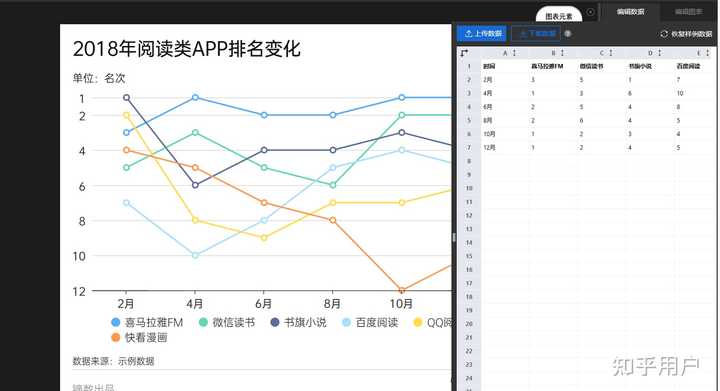The width and height of the screenshot is (720, 391).
Task: Sort column C using its arrow icon
Action: tap(611, 53)
